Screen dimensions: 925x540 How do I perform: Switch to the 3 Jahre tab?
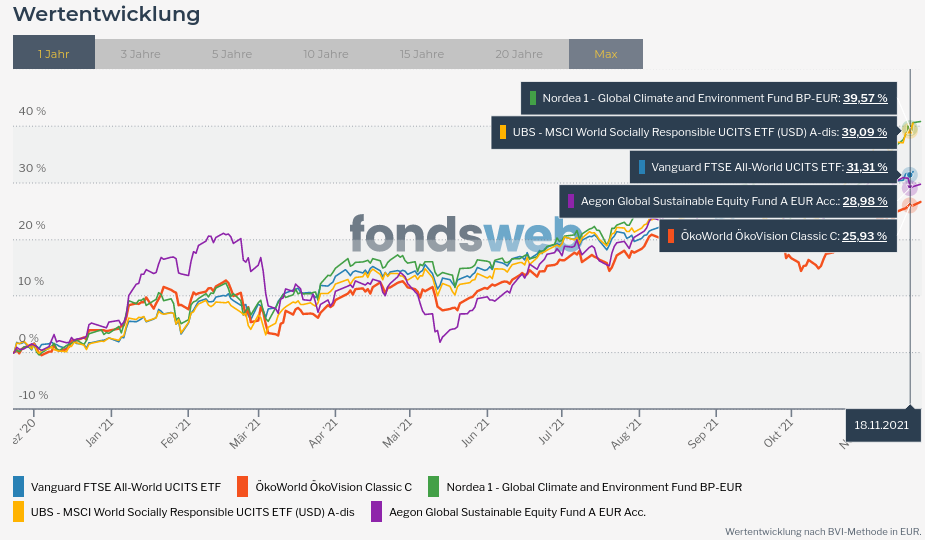click(140, 53)
